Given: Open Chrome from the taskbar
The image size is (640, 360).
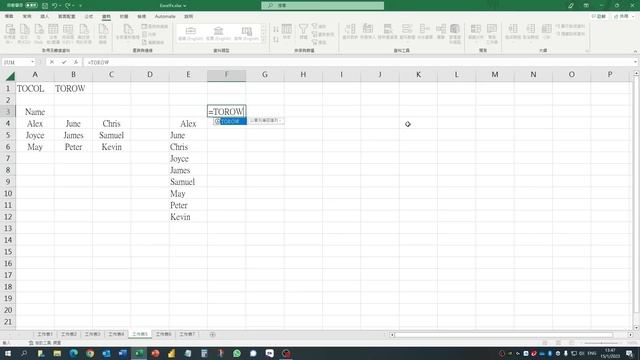Looking at the screenshot, I should (90, 353).
